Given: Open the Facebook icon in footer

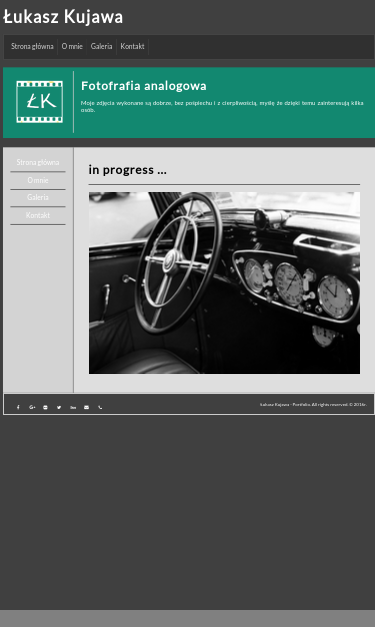Looking at the screenshot, I should click(x=18, y=407).
